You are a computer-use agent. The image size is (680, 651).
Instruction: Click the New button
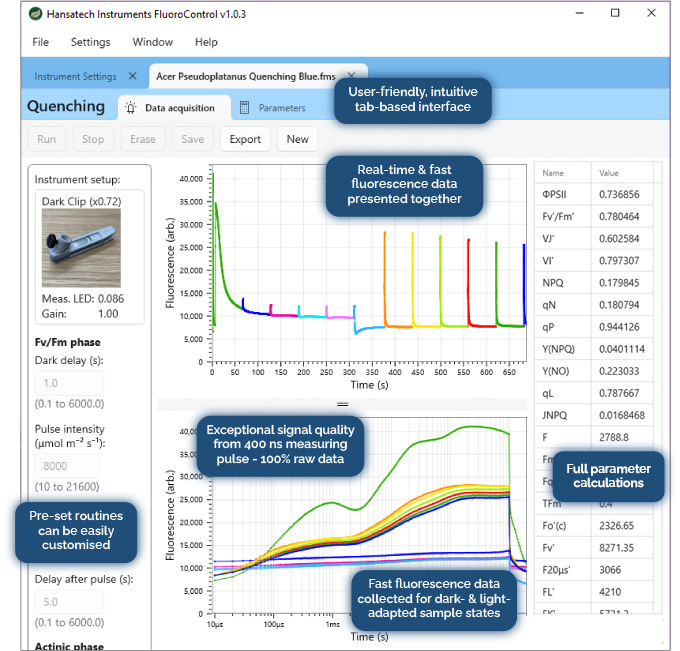pos(298,139)
